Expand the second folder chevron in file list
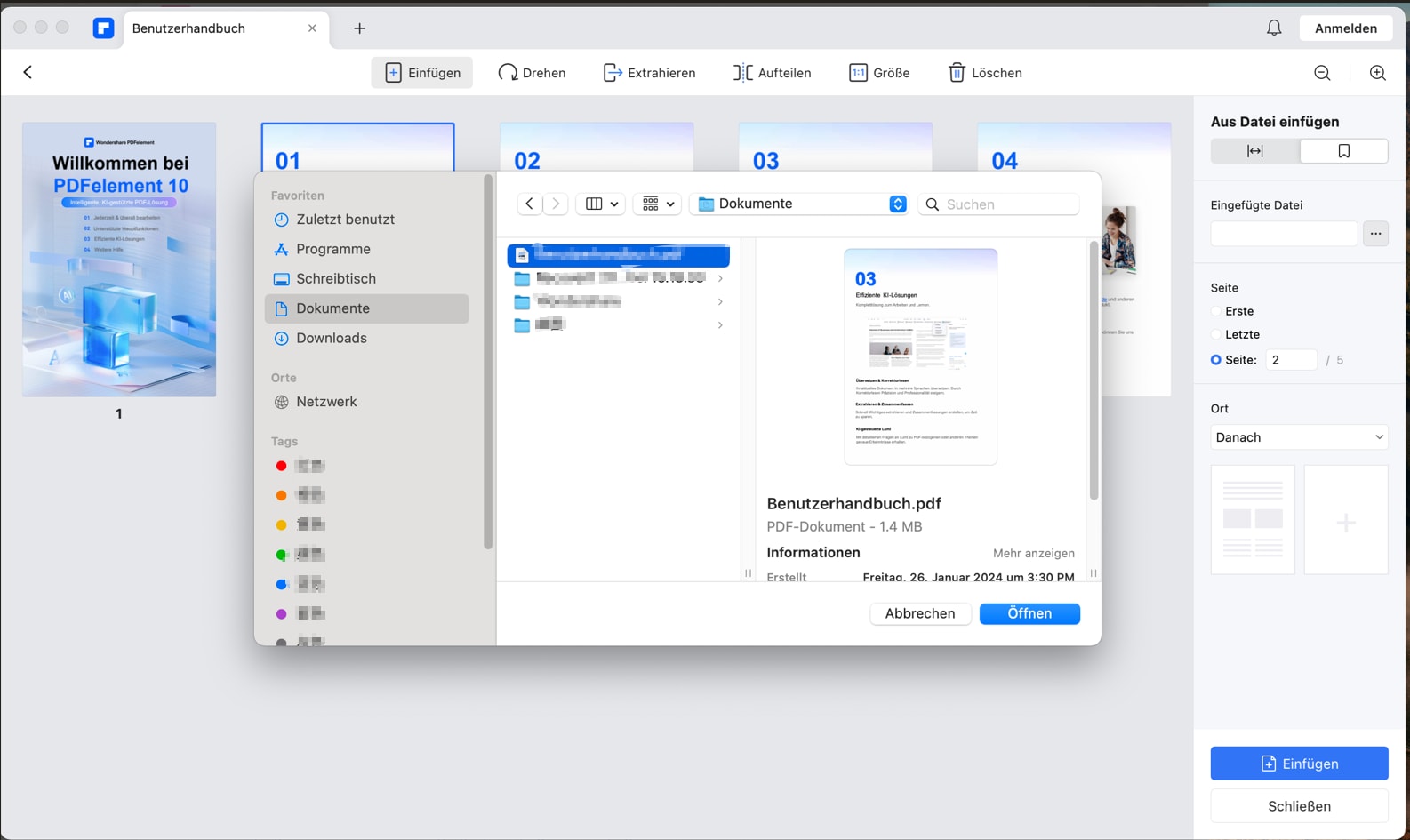The image size is (1410, 840). coord(720,301)
